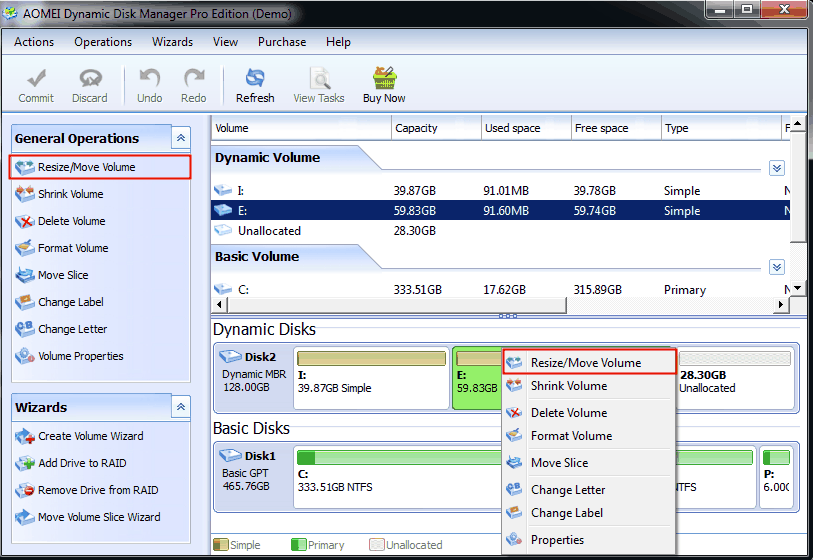Click the Commit checkmark icon
The image size is (813, 560).
36,78
